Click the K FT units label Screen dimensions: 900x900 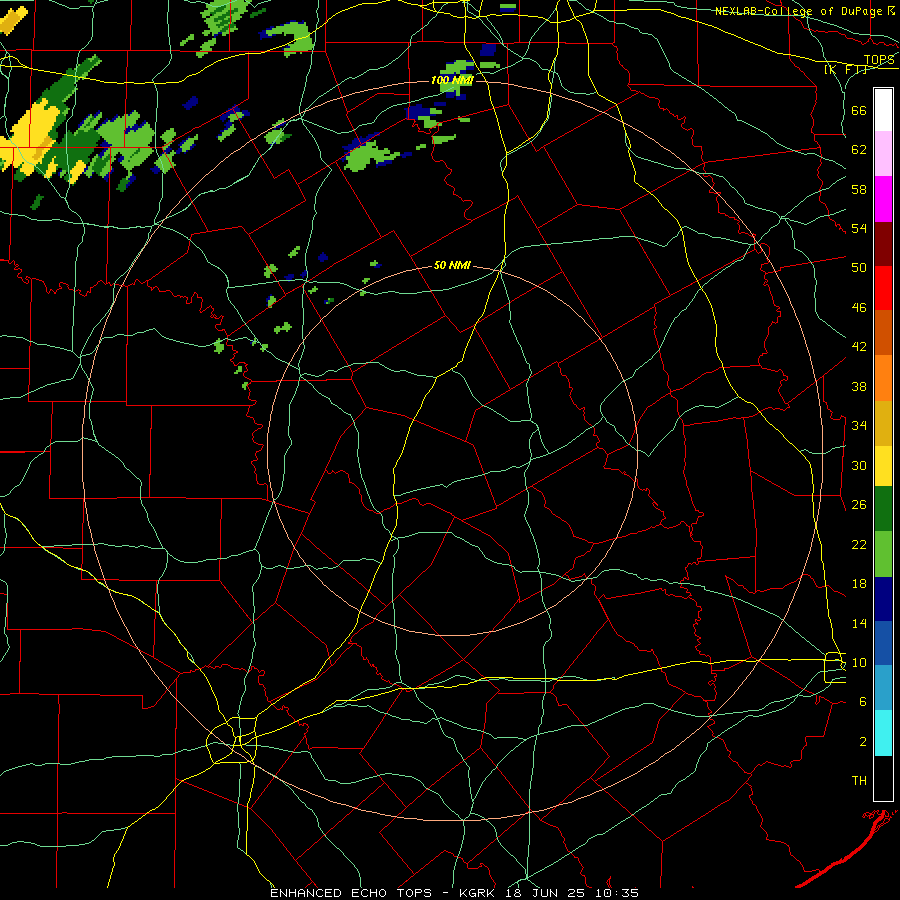846,69
